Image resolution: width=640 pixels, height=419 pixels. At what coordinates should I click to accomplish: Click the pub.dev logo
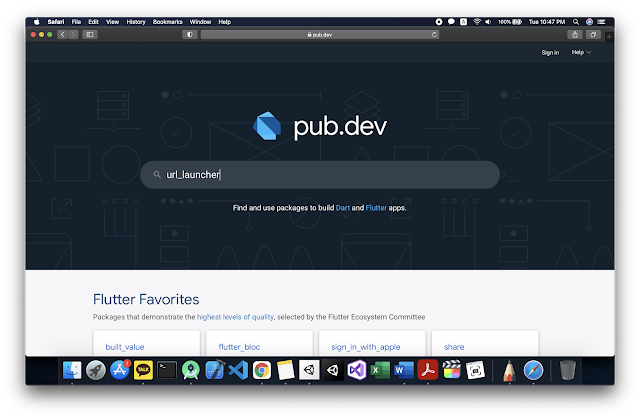click(x=320, y=126)
